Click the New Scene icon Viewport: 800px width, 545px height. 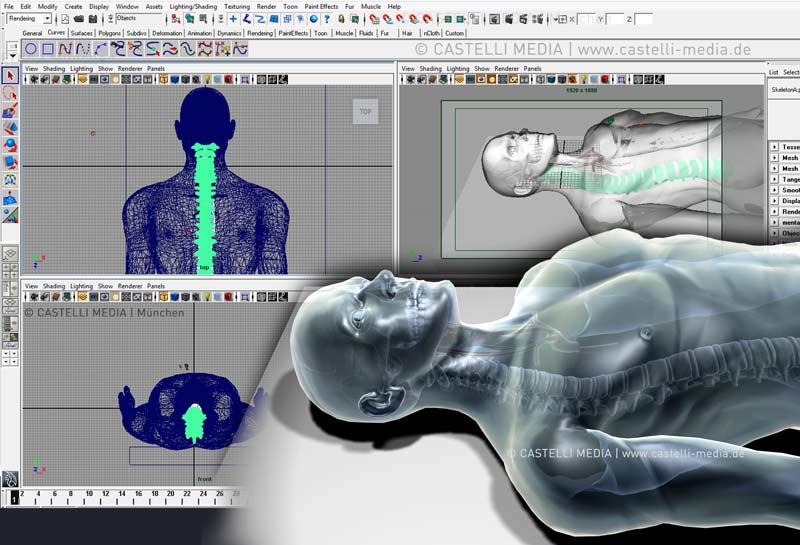65,19
